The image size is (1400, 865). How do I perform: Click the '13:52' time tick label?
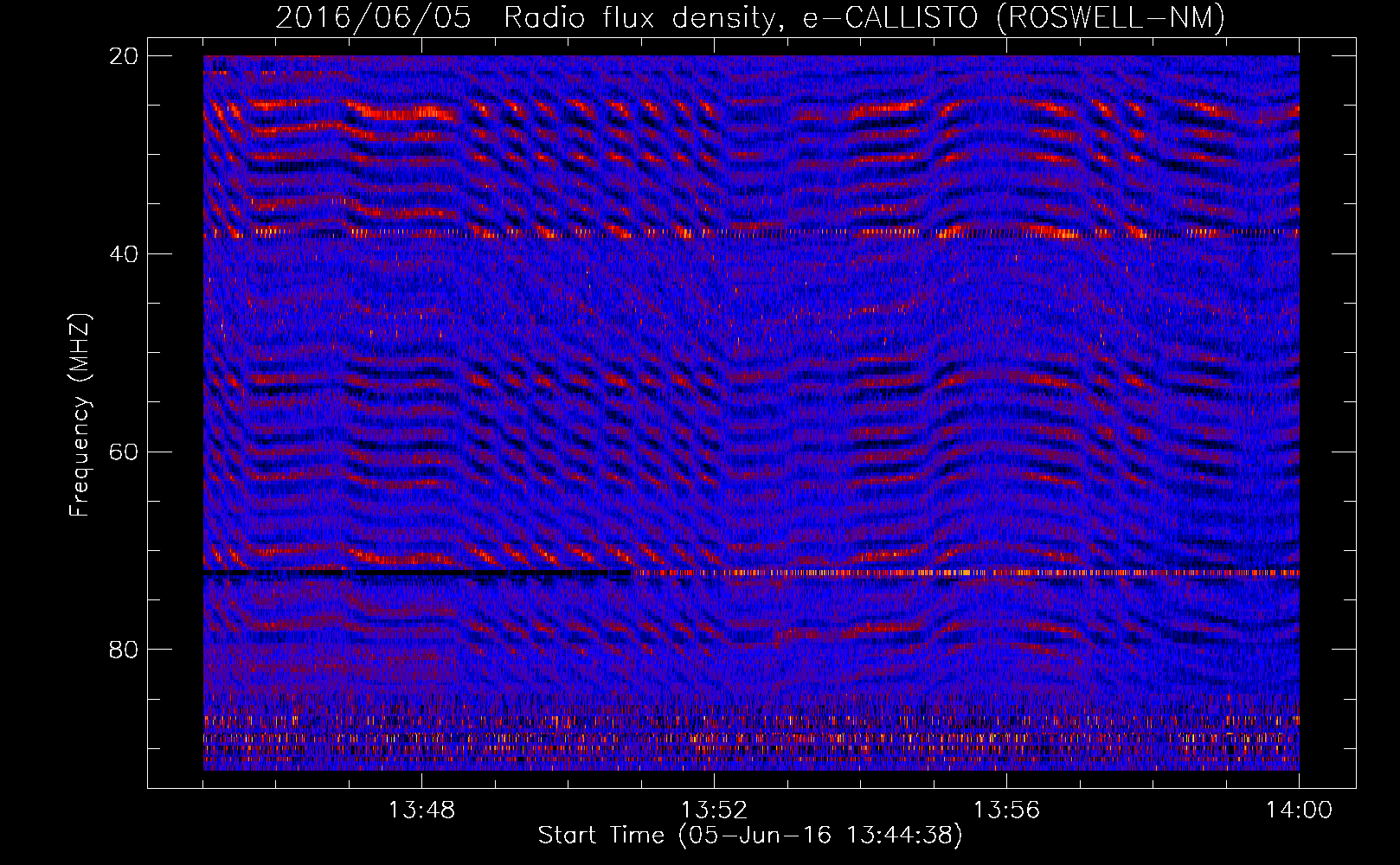[714, 811]
